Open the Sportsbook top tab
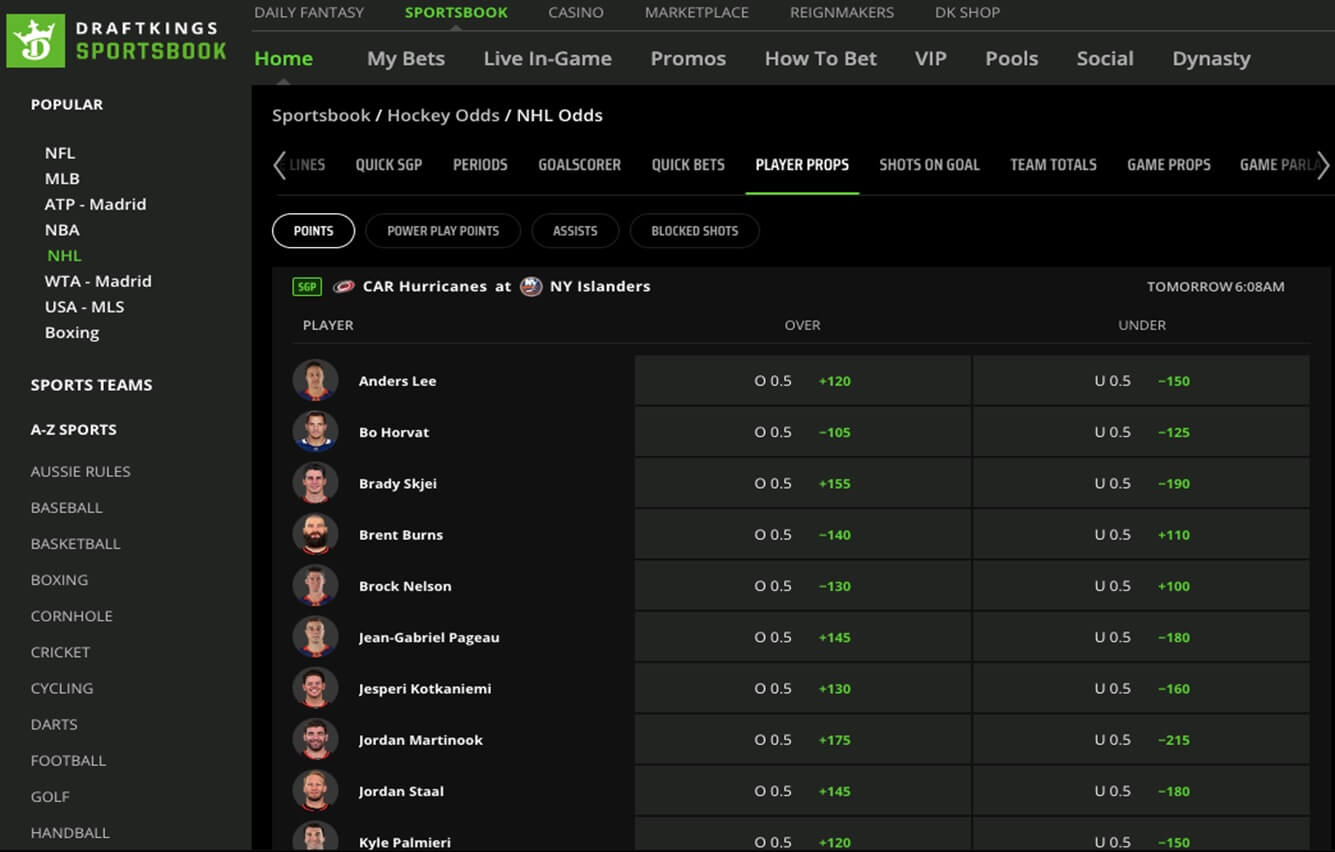This screenshot has width=1335, height=852. tap(456, 13)
